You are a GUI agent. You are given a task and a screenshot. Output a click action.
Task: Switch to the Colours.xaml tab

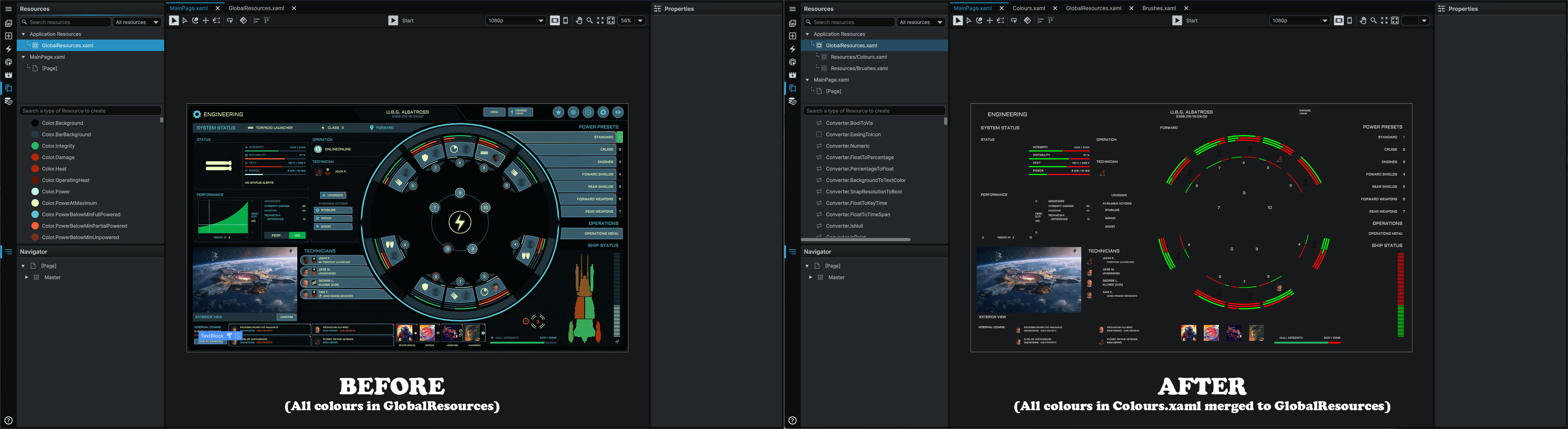(x=1028, y=9)
